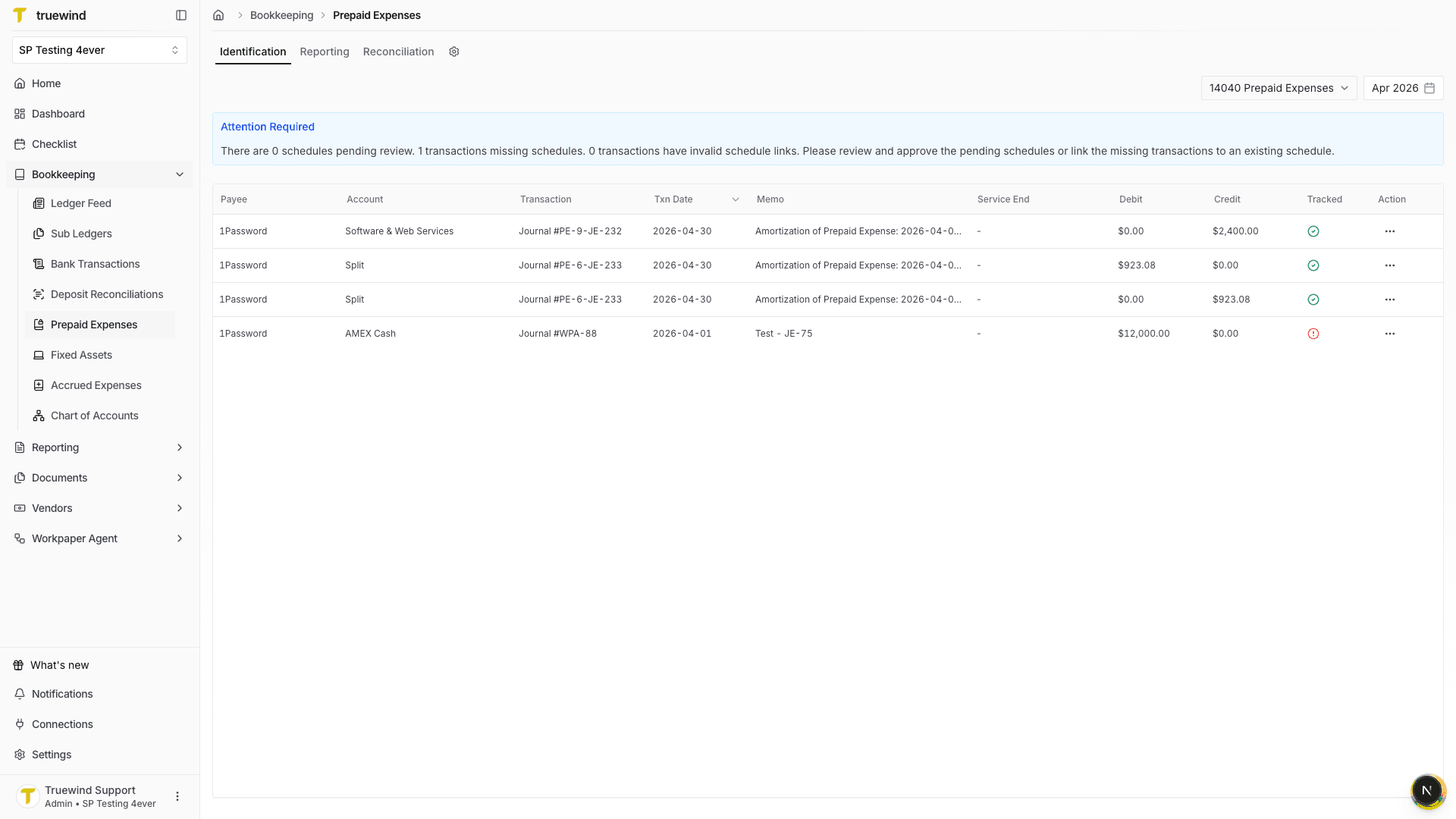Click Prepaid Expenses in the breadcrumb
The image size is (1456, 819).
(x=377, y=15)
